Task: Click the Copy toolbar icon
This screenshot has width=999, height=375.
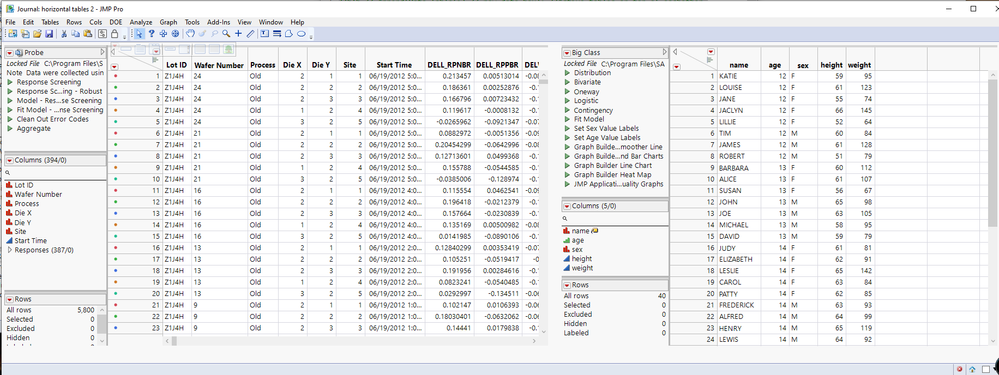Action: click(75, 34)
